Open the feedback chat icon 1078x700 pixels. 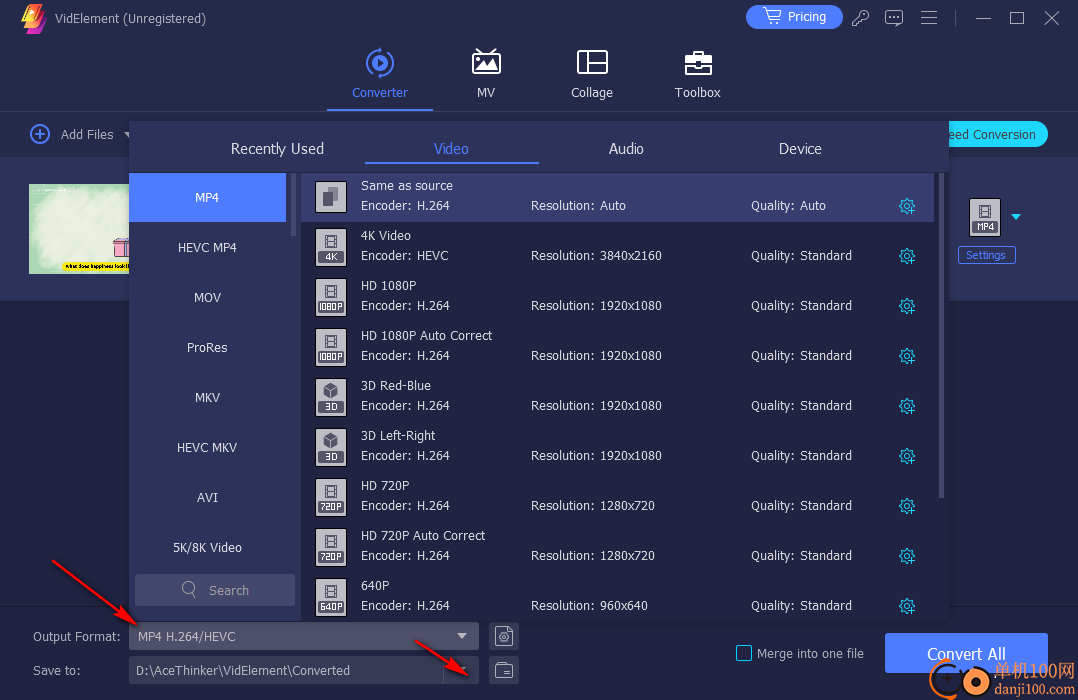coord(894,18)
